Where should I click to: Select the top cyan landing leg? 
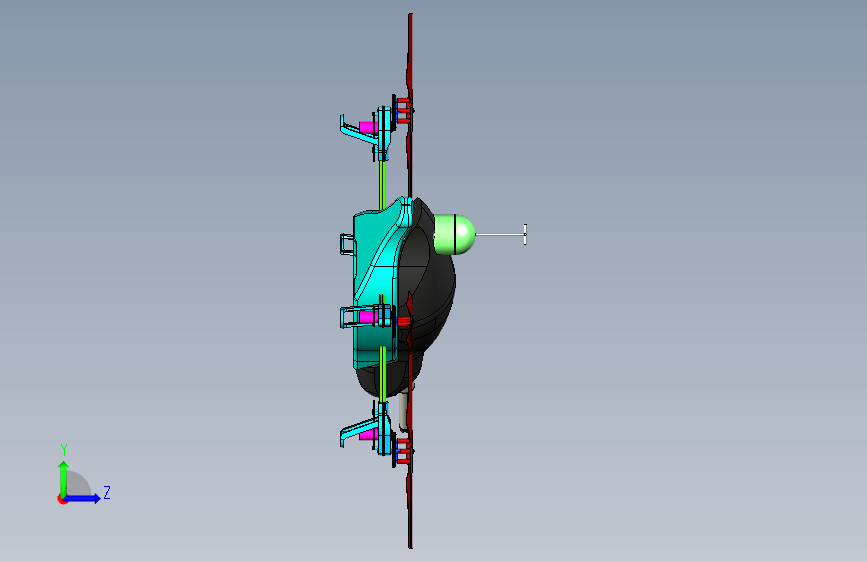tap(357, 132)
